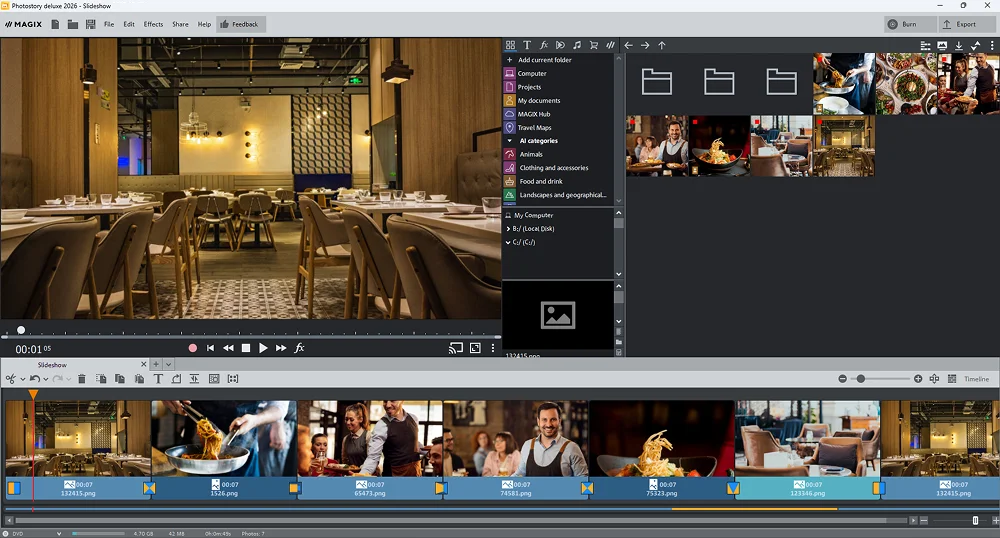The height and width of the screenshot is (538, 1000).
Task: Go back with the left arrow in Media Pool
Action: [x=628, y=45]
